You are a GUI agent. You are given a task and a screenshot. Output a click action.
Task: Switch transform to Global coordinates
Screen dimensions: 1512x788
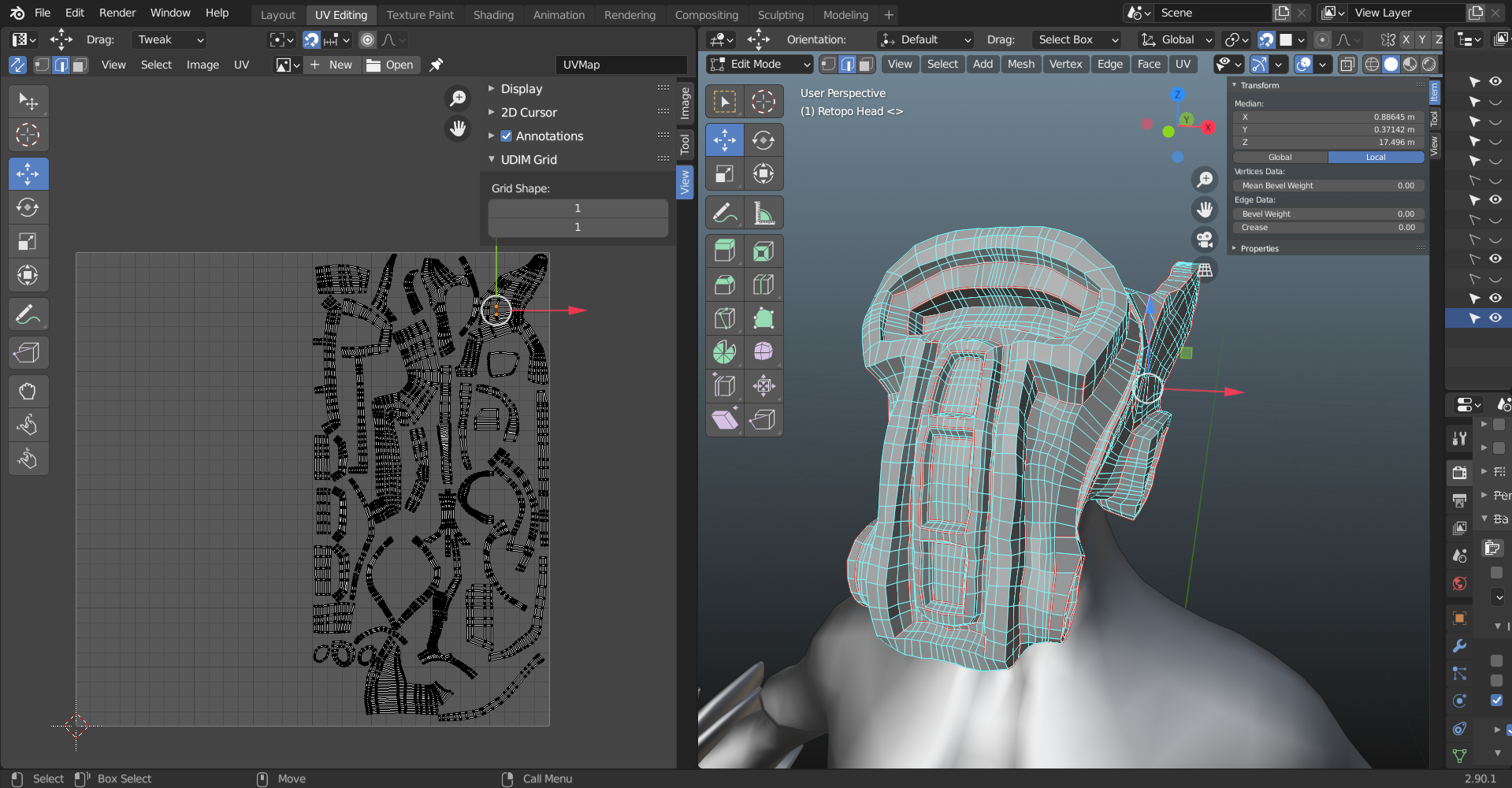(1280, 158)
